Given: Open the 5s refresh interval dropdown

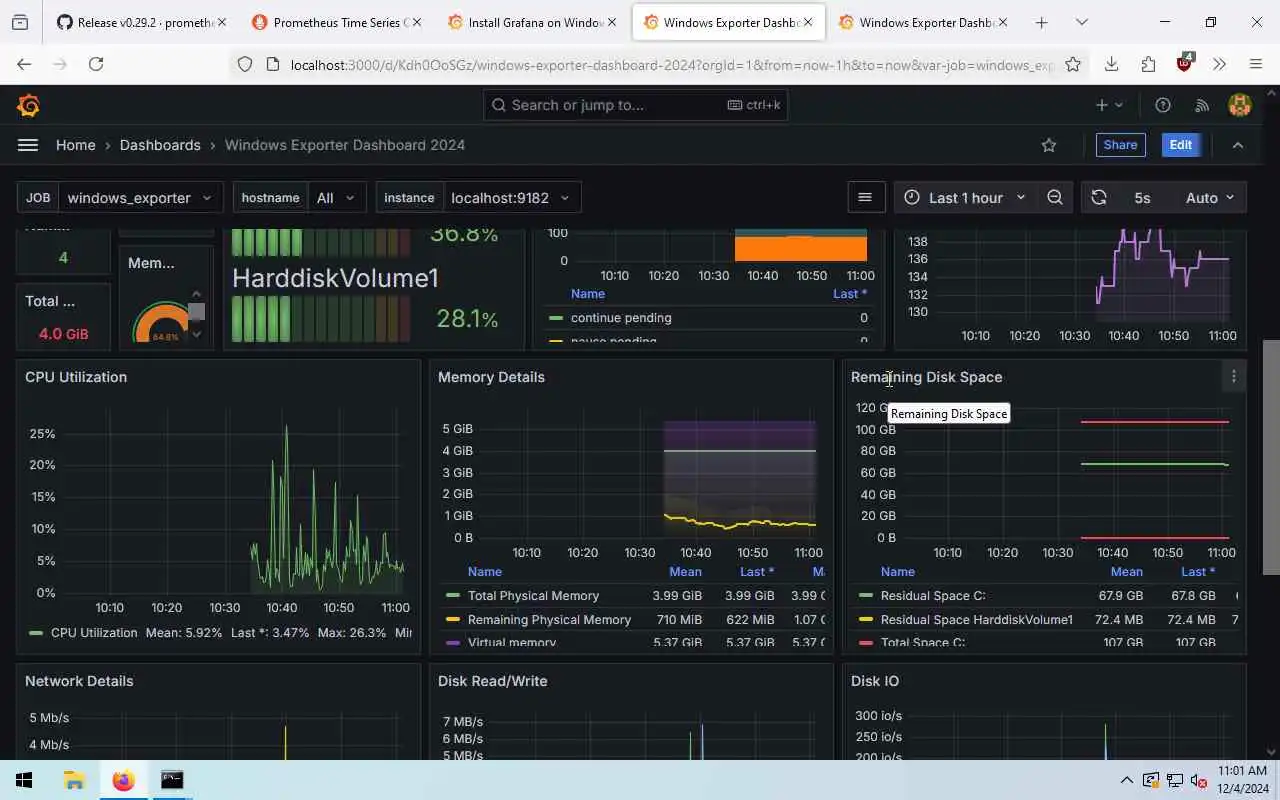Looking at the screenshot, I should click(1142, 198).
